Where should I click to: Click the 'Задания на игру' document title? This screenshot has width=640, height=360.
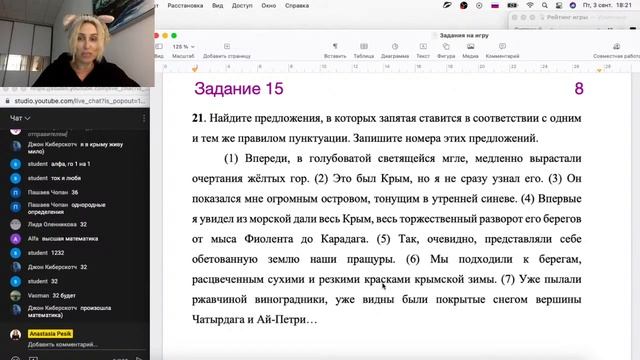[464, 36]
